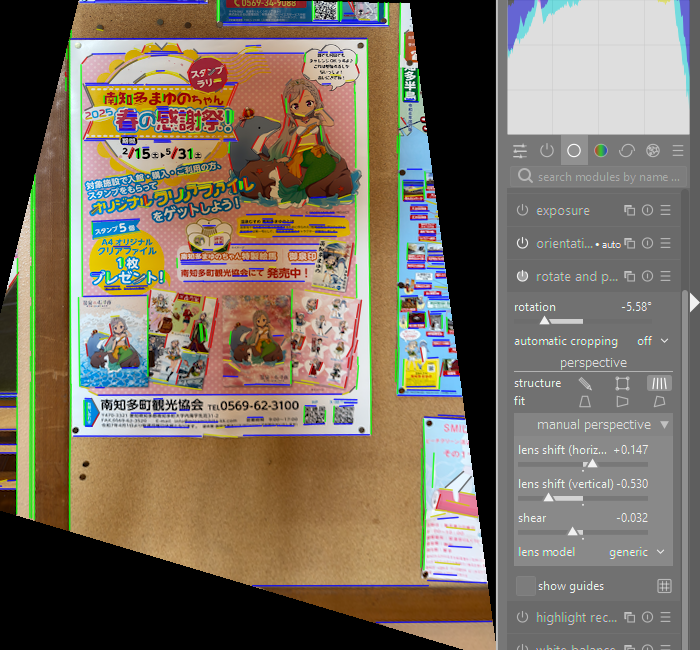Viewport: 700px width, 650px height.
Task: Click the shear value -0.032
Action: click(x=632, y=518)
